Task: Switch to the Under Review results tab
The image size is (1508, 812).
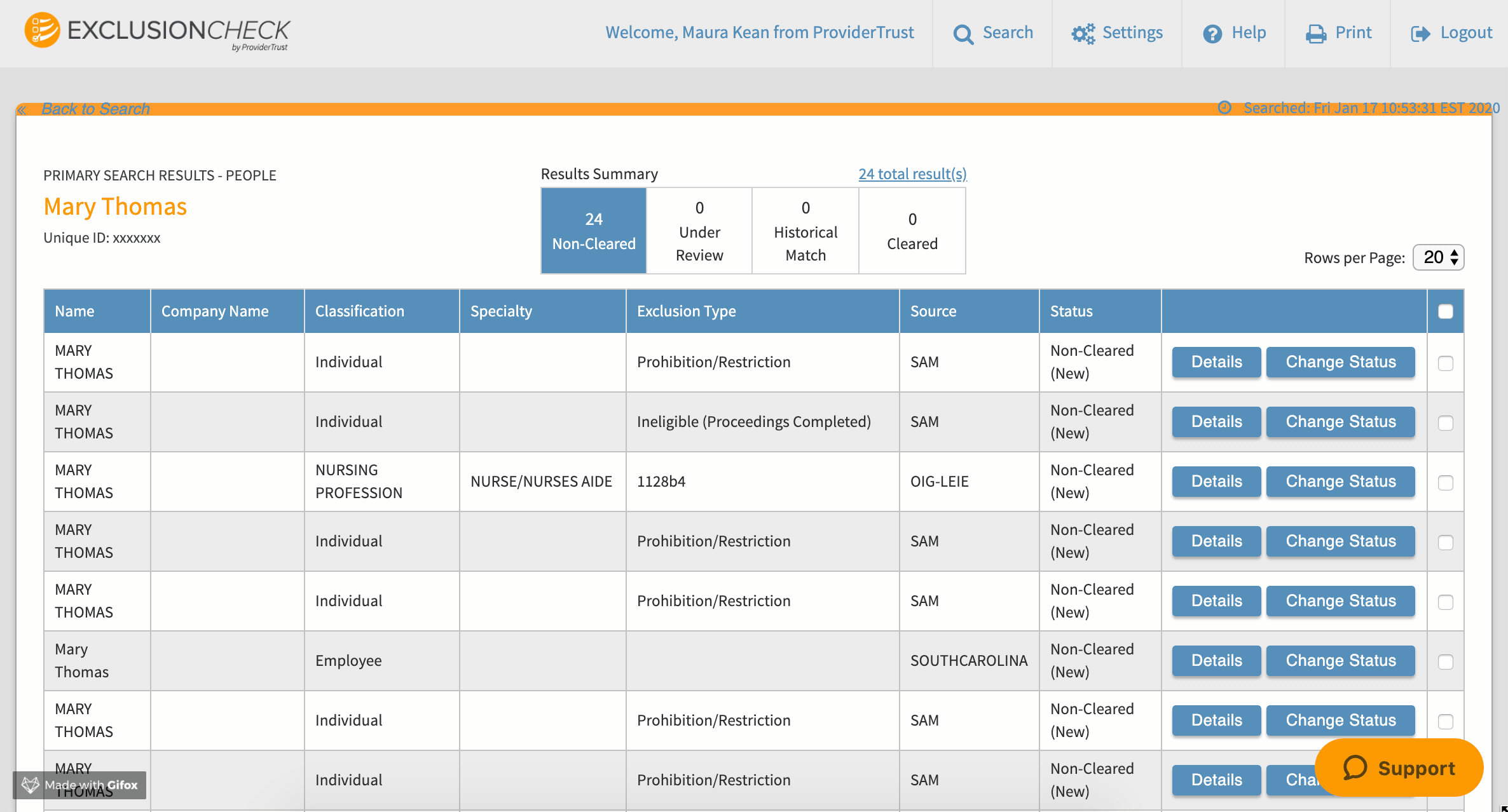Action: click(699, 231)
